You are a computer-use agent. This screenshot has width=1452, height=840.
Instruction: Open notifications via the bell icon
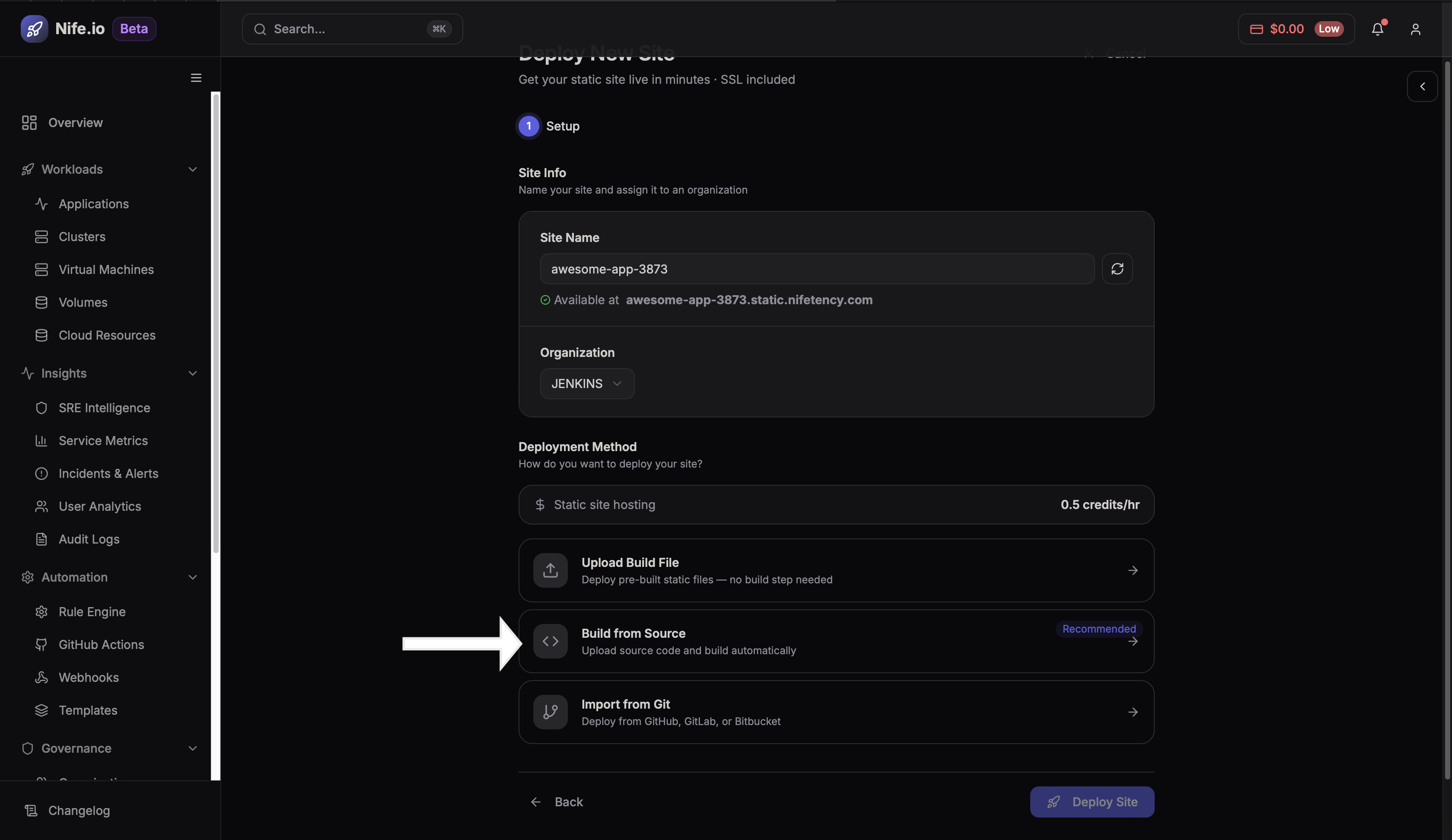(x=1378, y=29)
